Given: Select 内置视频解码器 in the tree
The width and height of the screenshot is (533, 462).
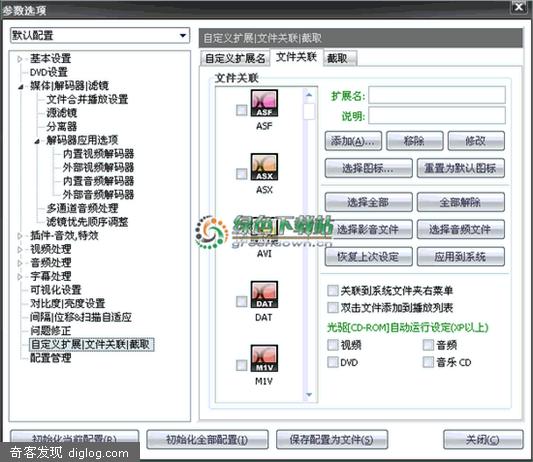Looking at the screenshot, I should point(99,154).
